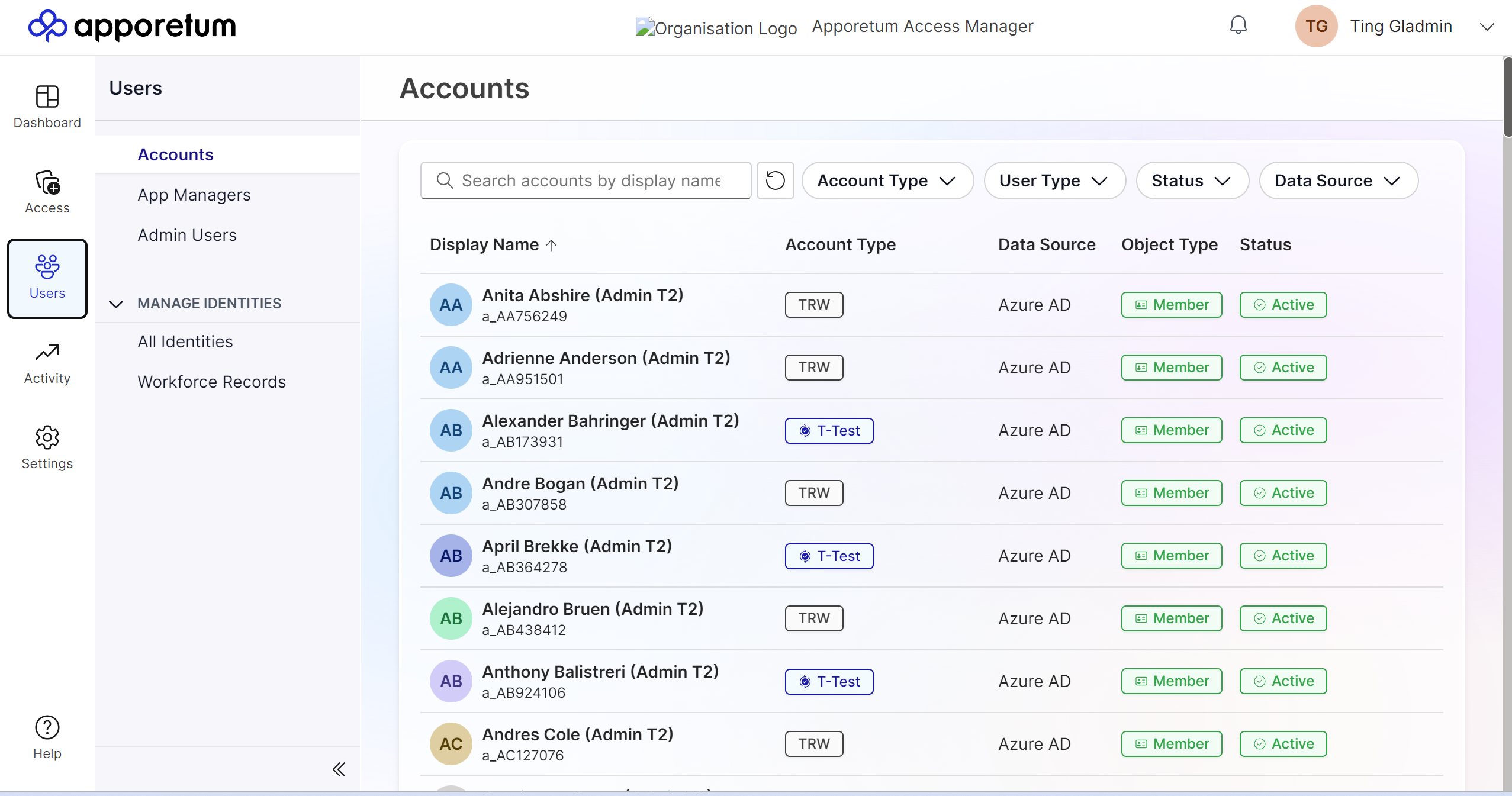Click username a_AB173931
Image resolution: width=1512 pixels, height=796 pixels.
(x=523, y=442)
